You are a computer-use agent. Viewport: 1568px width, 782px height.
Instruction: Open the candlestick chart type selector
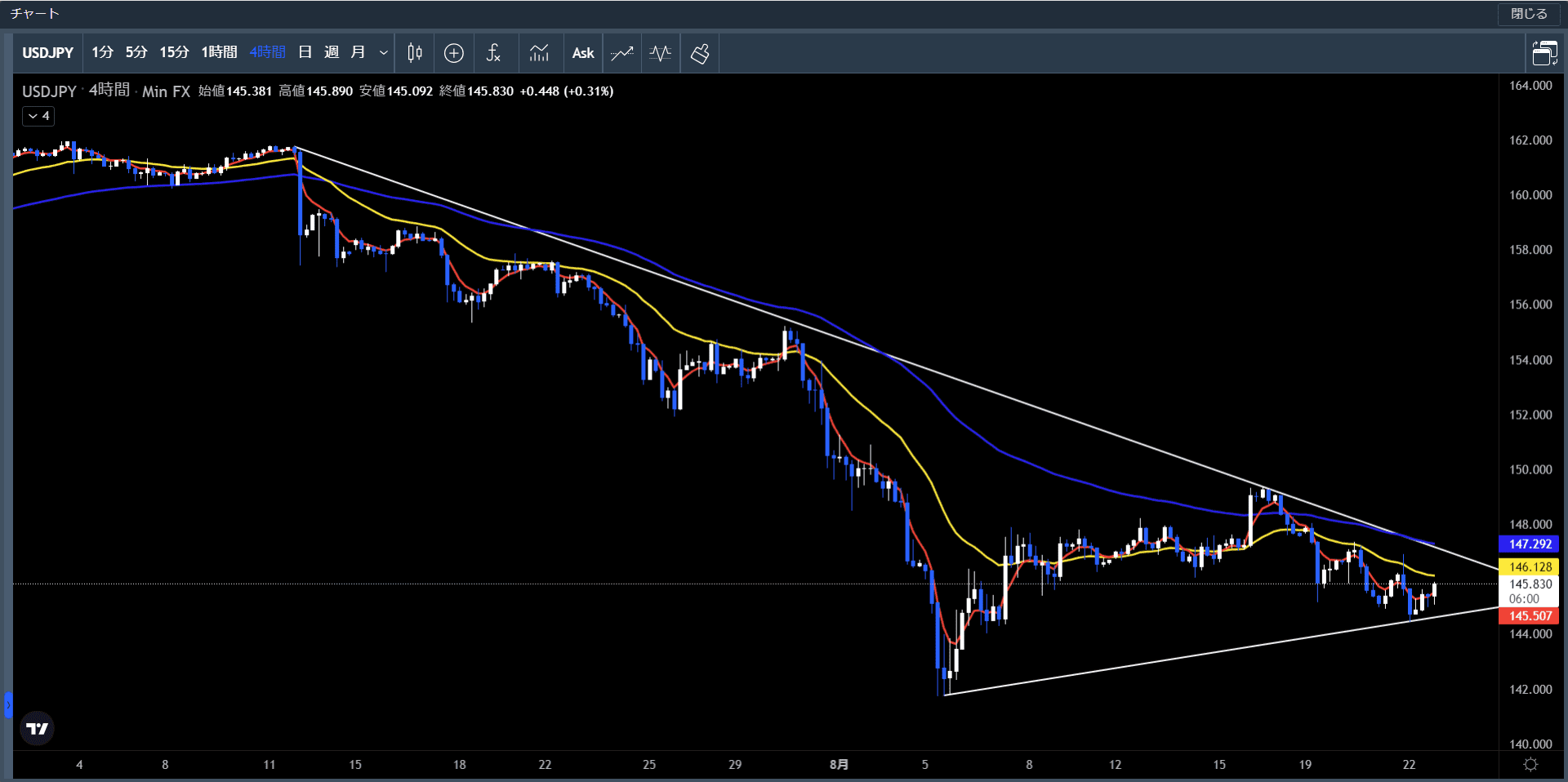pyautogui.click(x=415, y=53)
